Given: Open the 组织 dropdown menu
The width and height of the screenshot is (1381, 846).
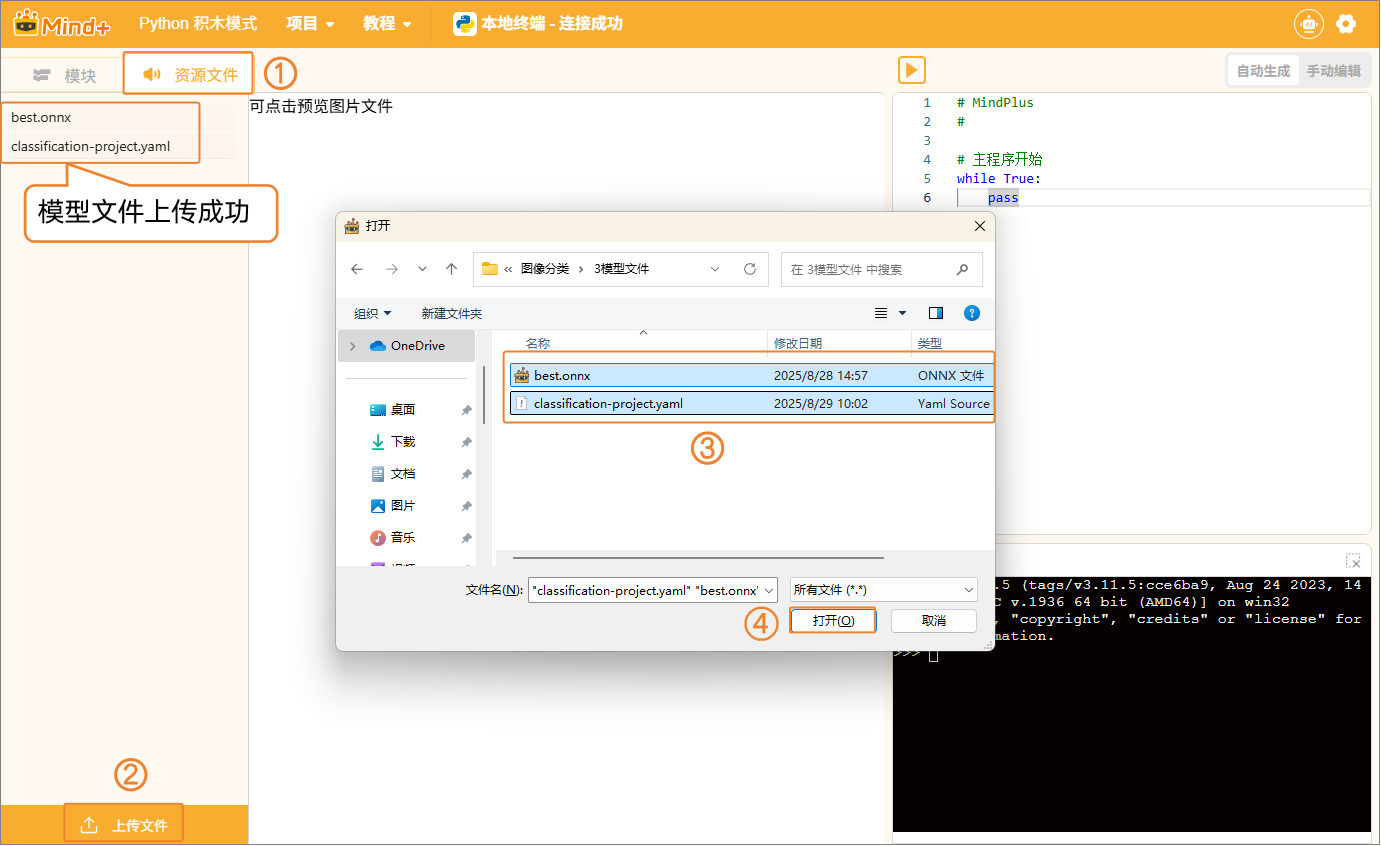Looking at the screenshot, I should [x=372, y=314].
